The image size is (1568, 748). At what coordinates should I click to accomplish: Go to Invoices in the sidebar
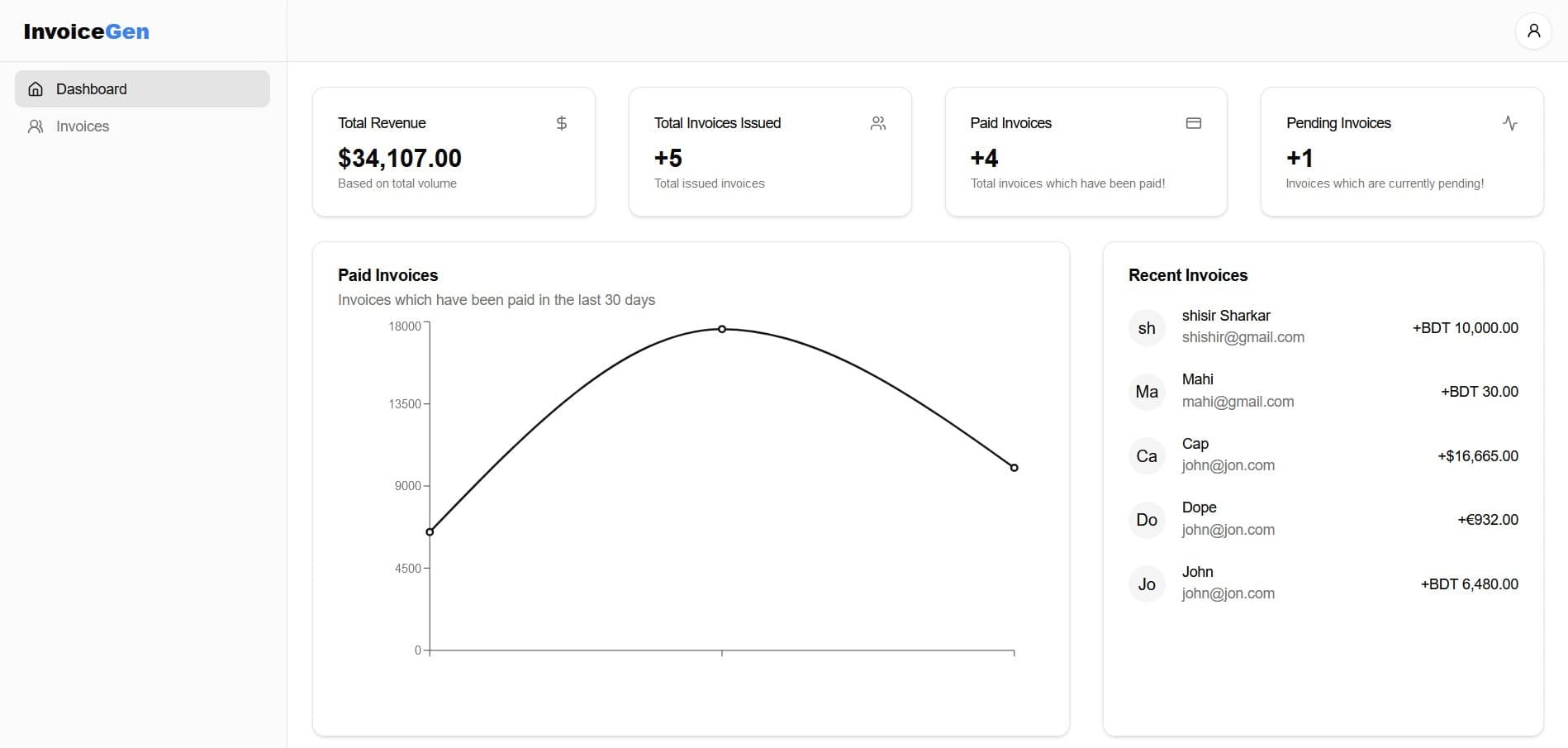coord(83,126)
